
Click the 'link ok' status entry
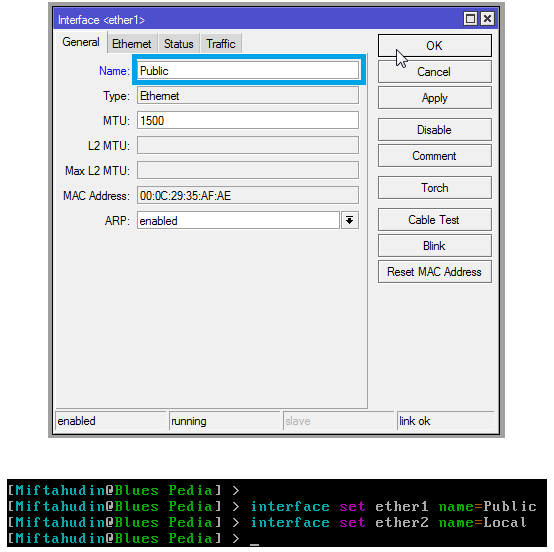click(x=446, y=421)
